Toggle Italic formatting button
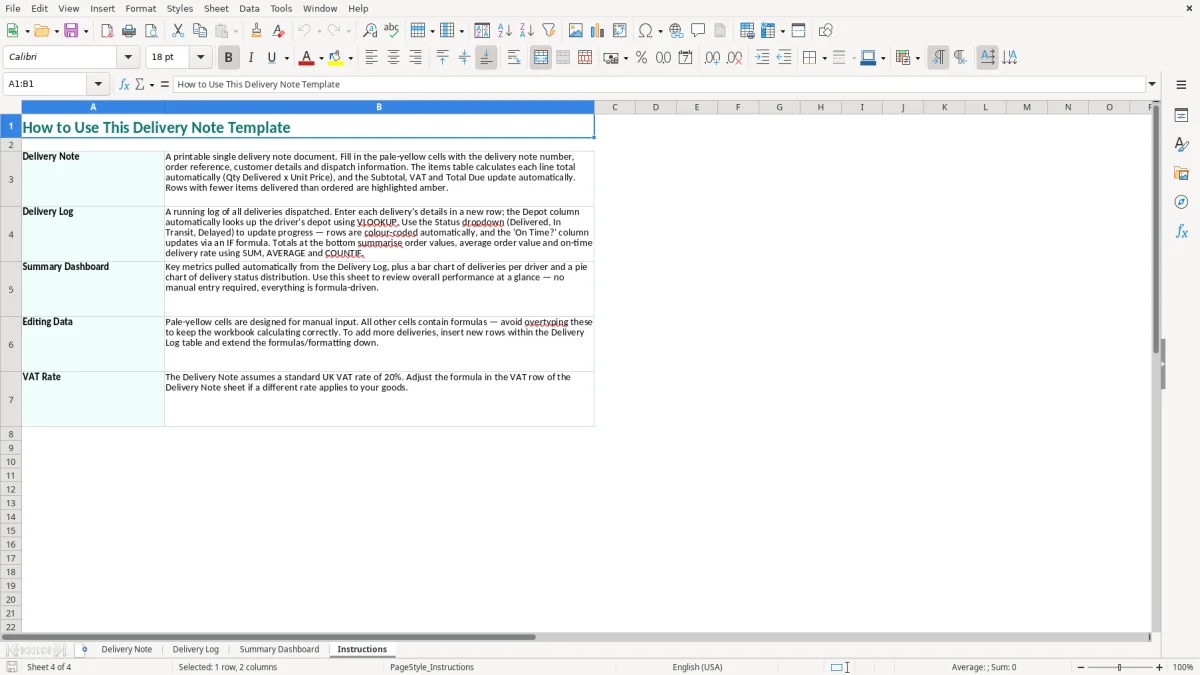1200x675 pixels. coord(251,58)
